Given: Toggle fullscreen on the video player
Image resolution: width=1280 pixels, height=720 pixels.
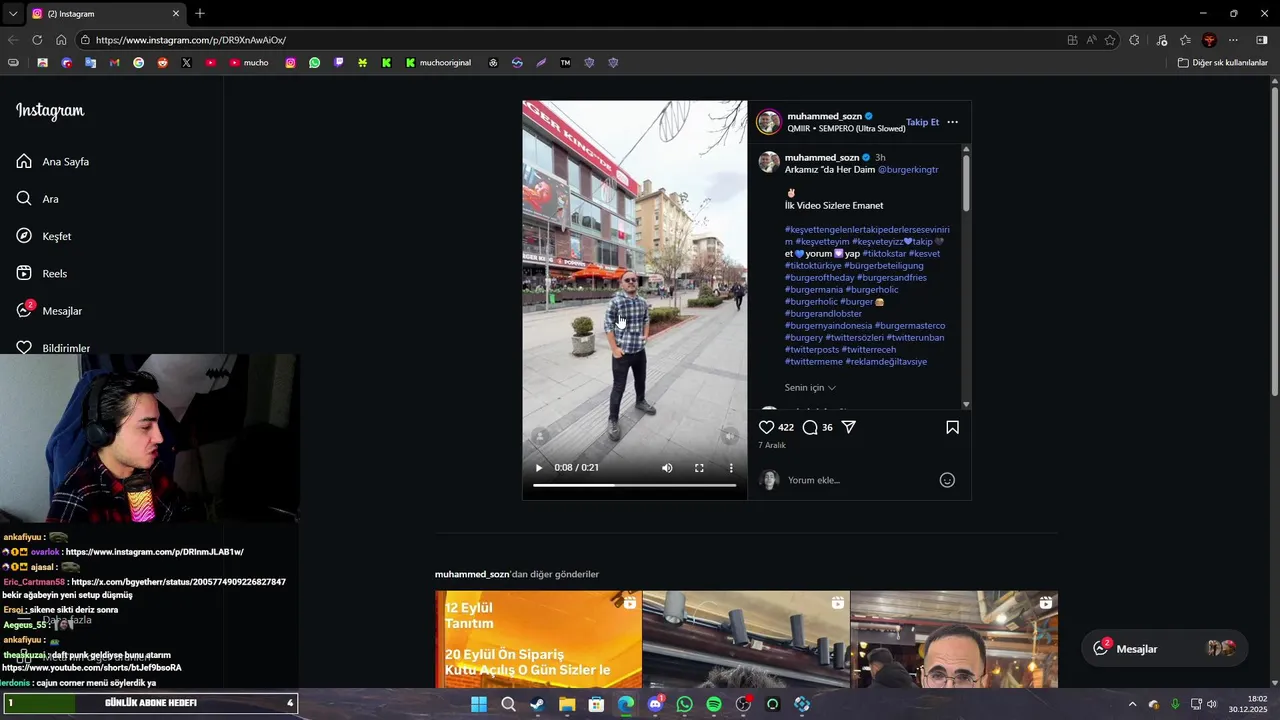Looking at the screenshot, I should tap(699, 468).
